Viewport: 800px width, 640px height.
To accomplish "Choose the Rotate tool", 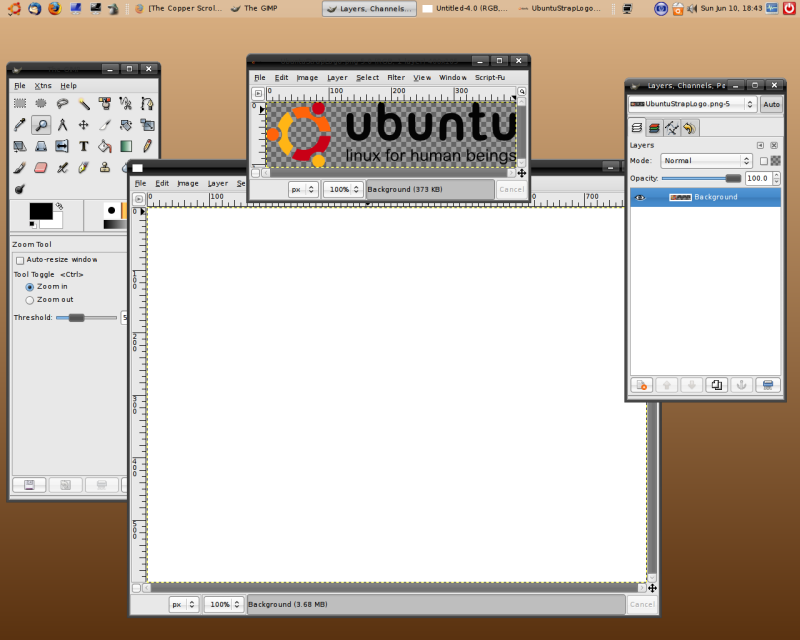I will pyautogui.click(x=126, y=125).
